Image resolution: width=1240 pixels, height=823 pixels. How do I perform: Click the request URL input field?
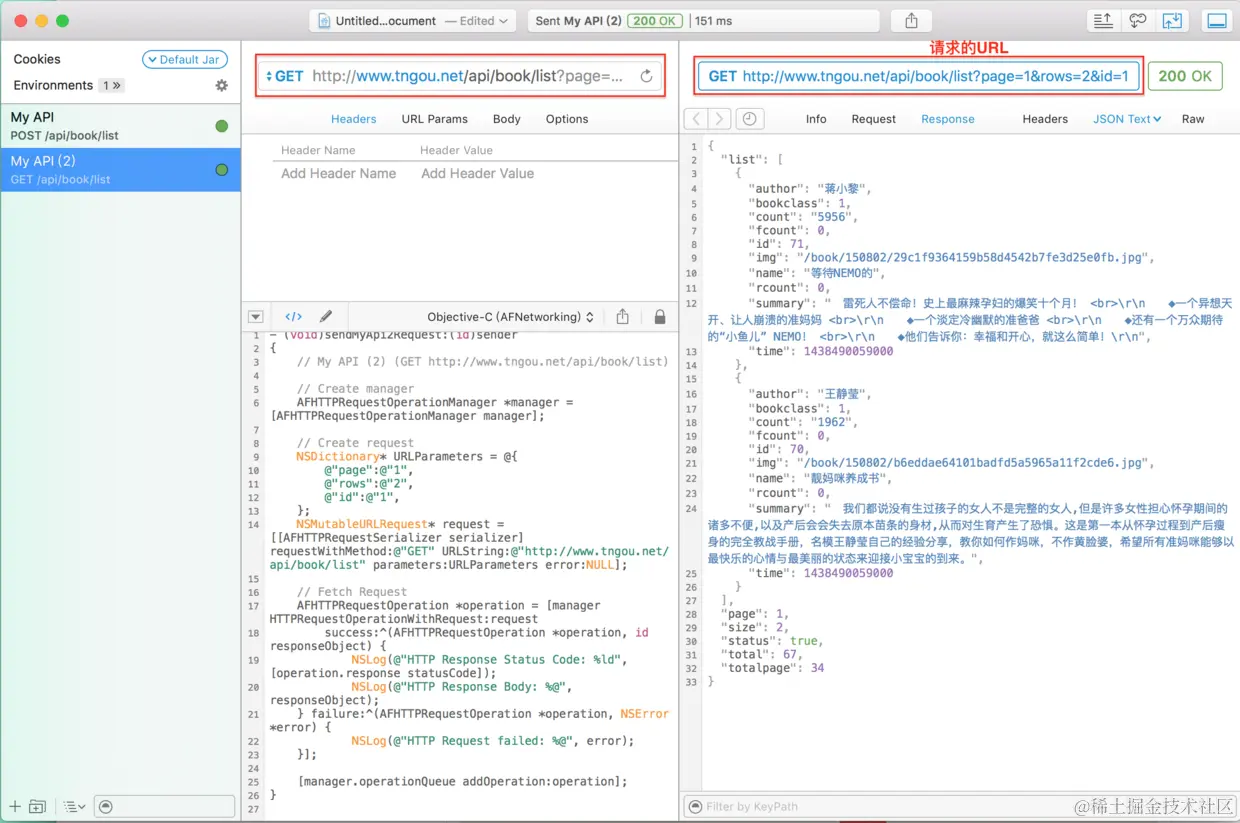[460, 76]
